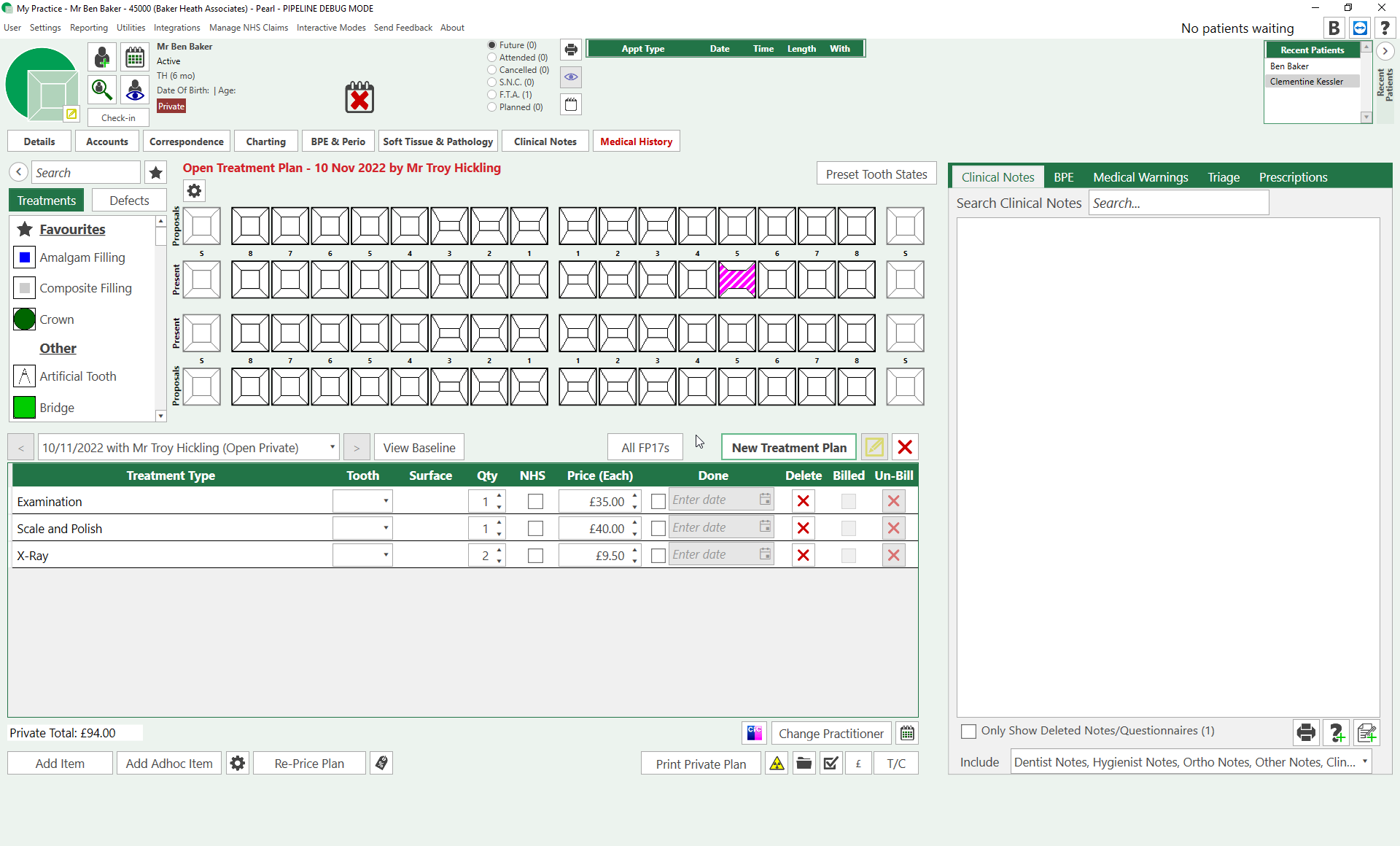Select the F.T.A. (1) radio button

[x=492, y=95]
